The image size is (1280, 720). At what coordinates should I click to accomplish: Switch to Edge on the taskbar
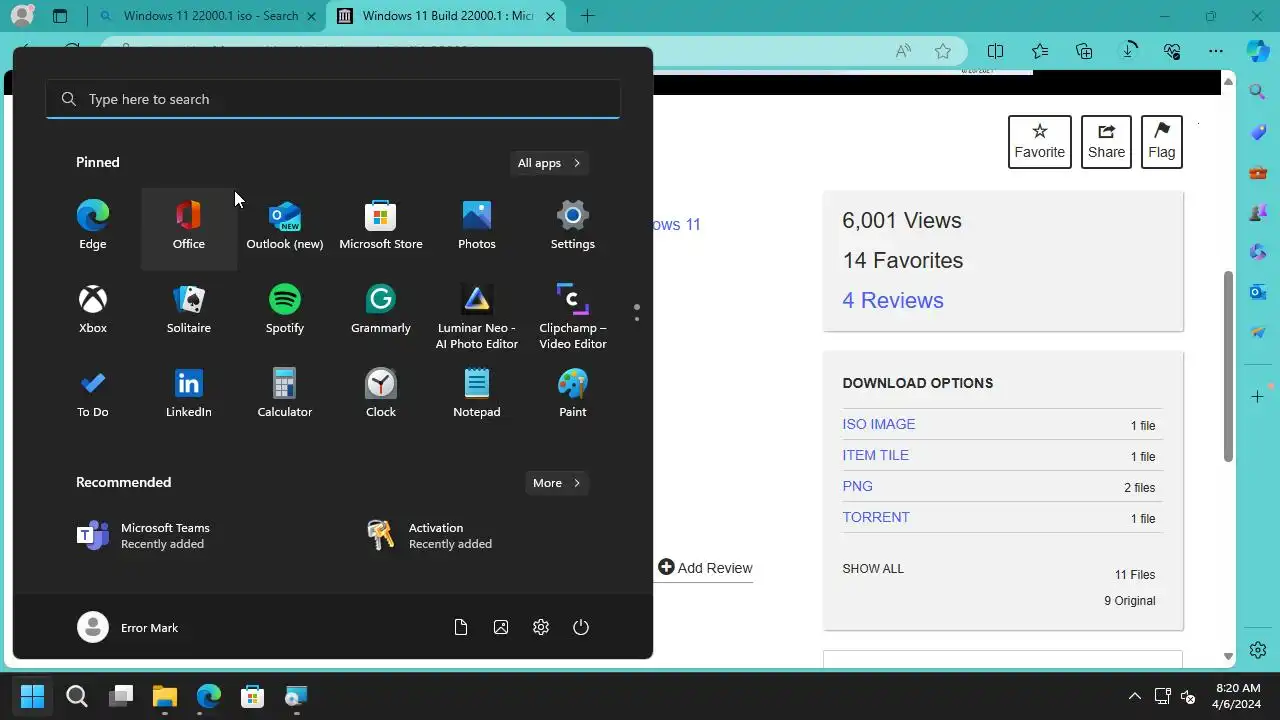(x=208, y=696)
